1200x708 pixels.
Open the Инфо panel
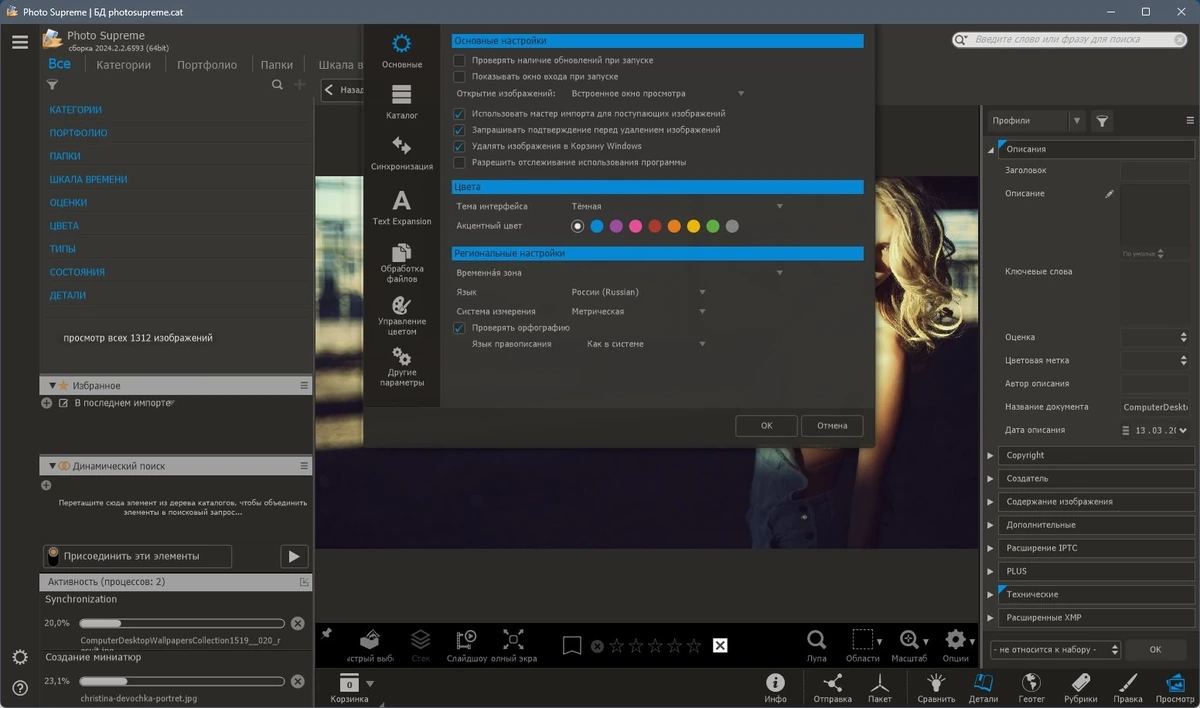pyautogui.click(x=775, y=688)
